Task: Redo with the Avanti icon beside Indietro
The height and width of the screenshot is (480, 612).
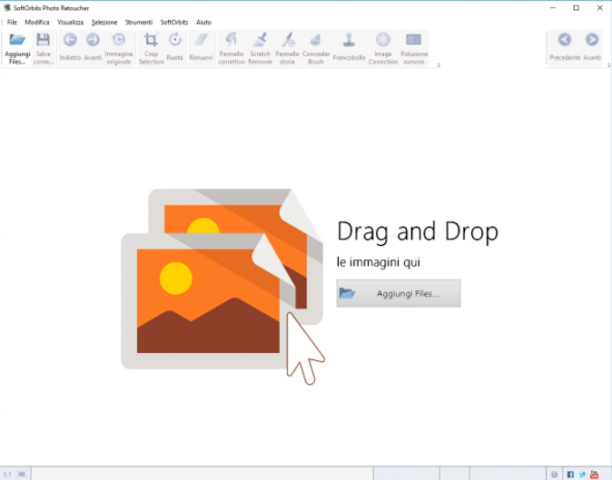Action: [x=93, y=40]
